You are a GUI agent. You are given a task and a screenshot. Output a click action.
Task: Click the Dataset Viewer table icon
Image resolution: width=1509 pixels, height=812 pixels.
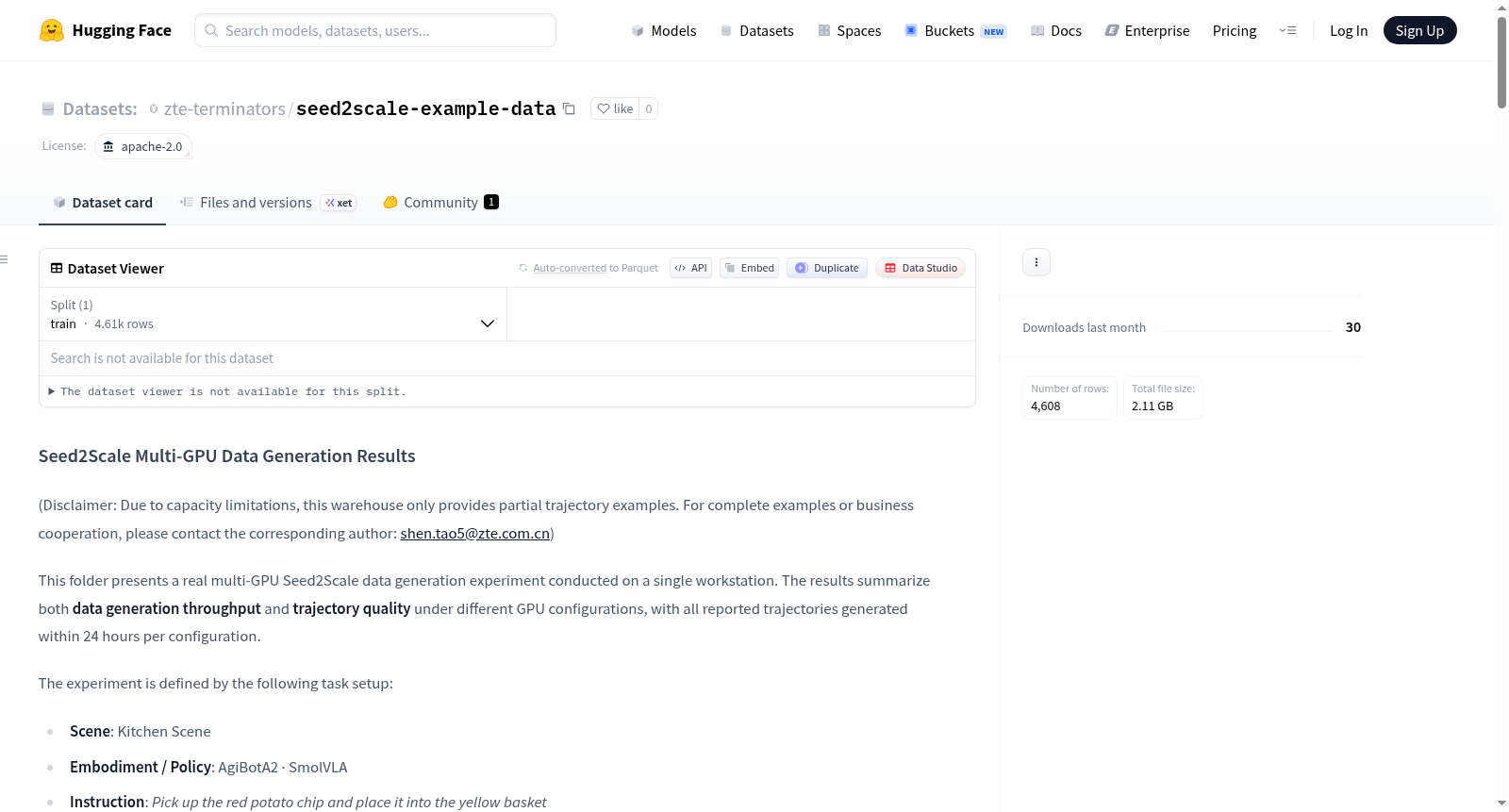click(57, 269)
